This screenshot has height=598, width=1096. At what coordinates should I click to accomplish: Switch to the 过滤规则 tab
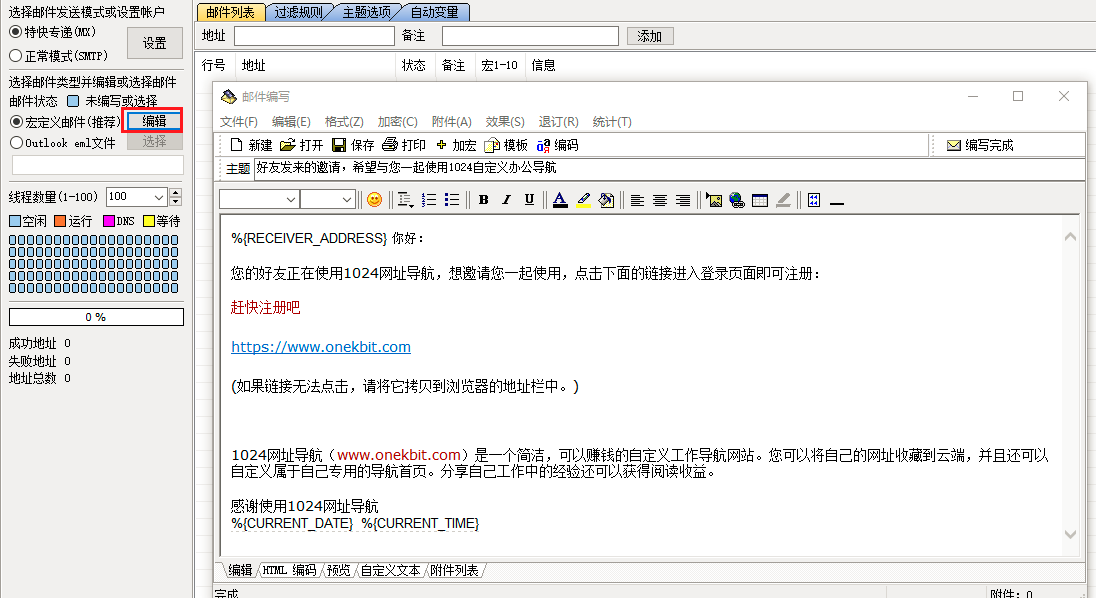click(x=301, y=13)
